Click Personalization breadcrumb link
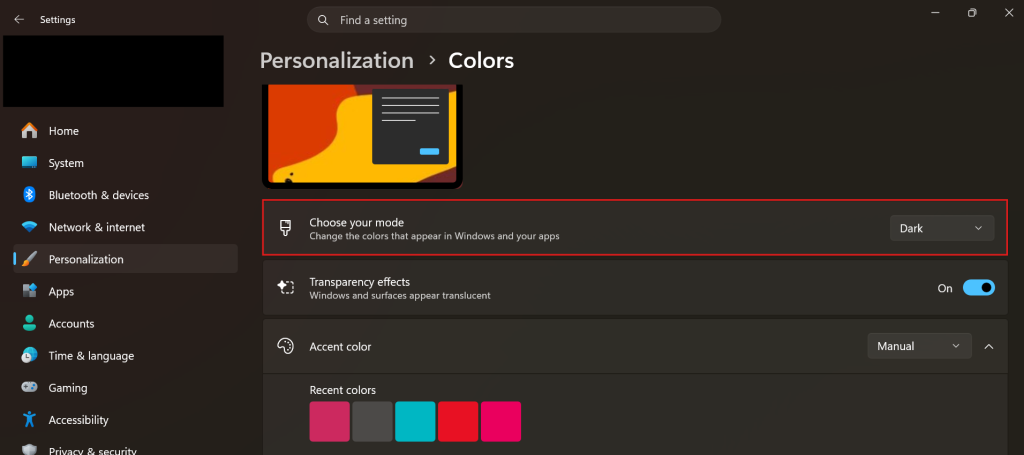1024x455 pixels. [x=336, y=61]
